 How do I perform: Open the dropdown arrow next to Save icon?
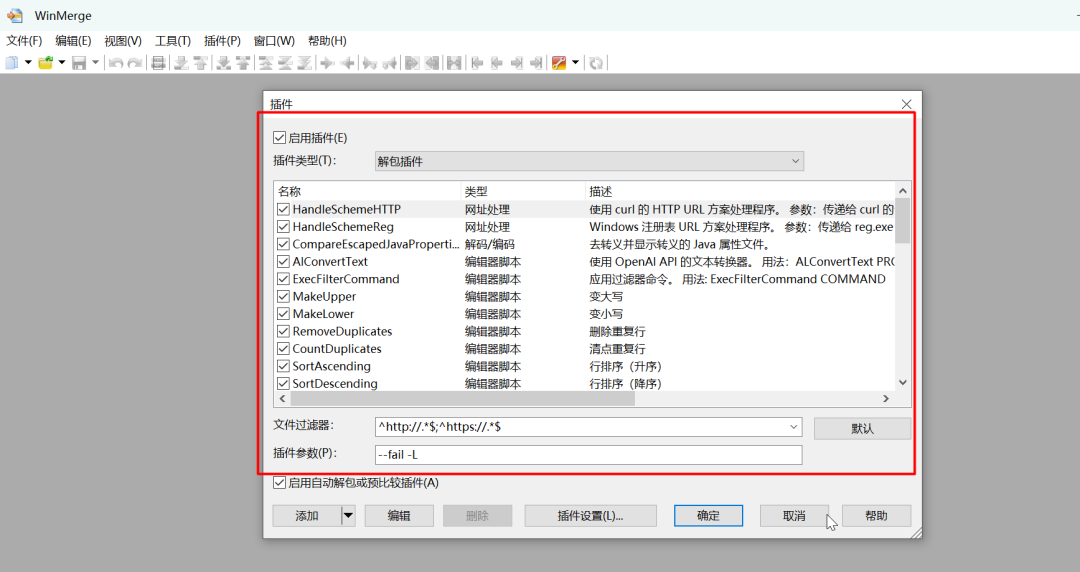(x=95, y=63)
